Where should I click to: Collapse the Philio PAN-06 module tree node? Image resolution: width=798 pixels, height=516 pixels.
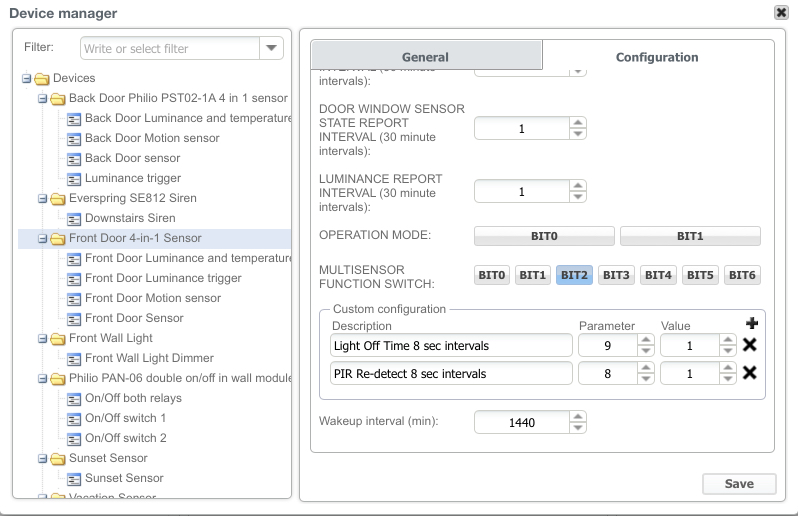[x=43, y=378]
